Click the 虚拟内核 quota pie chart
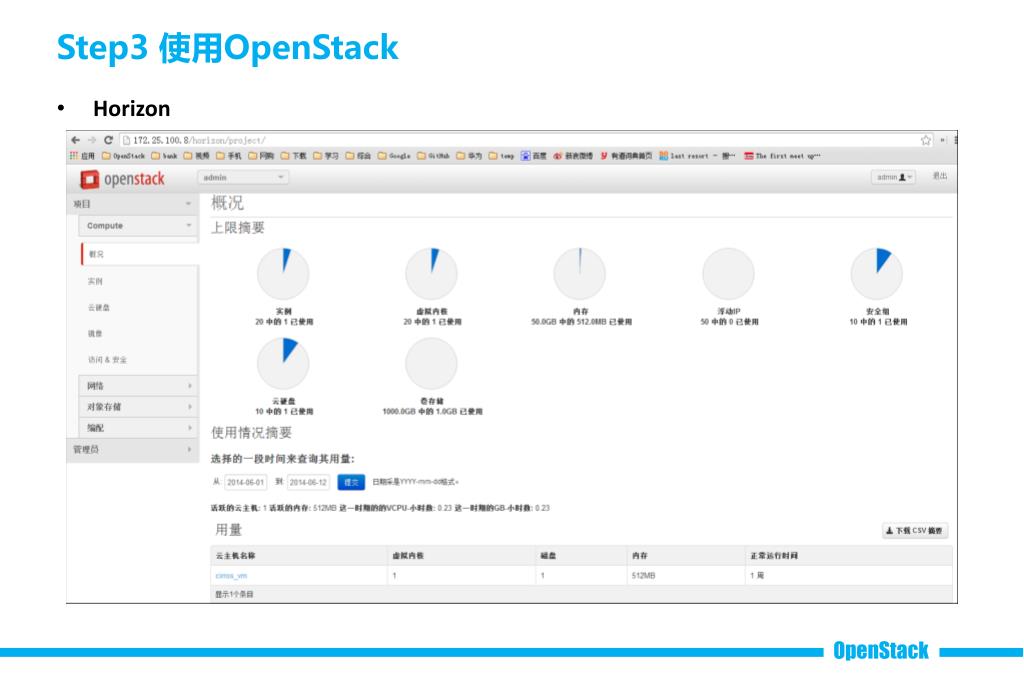The height and width of the screenshot is (682, 1024). tap(431, 274)
